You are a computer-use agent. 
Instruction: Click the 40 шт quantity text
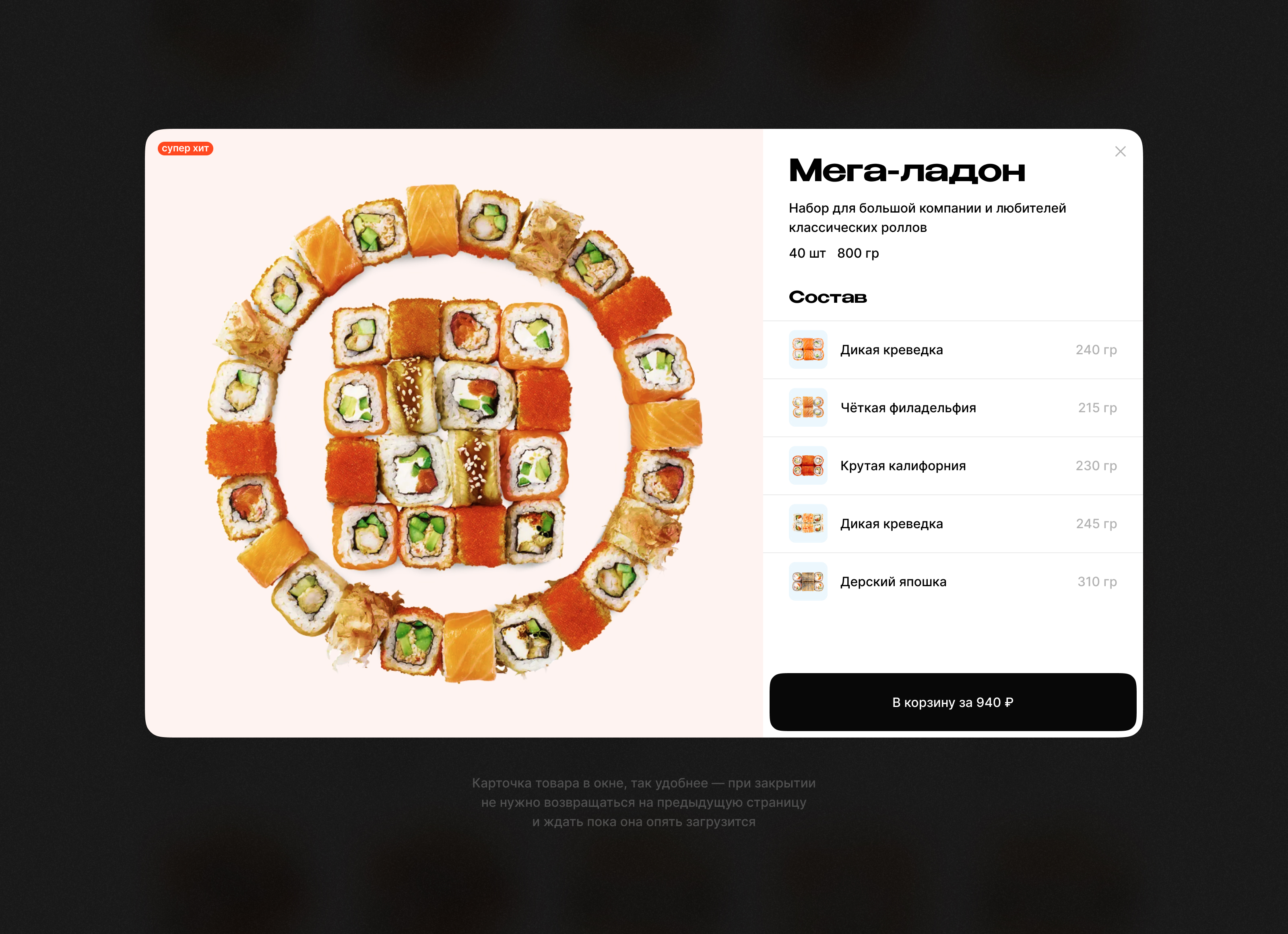point(807,253)
